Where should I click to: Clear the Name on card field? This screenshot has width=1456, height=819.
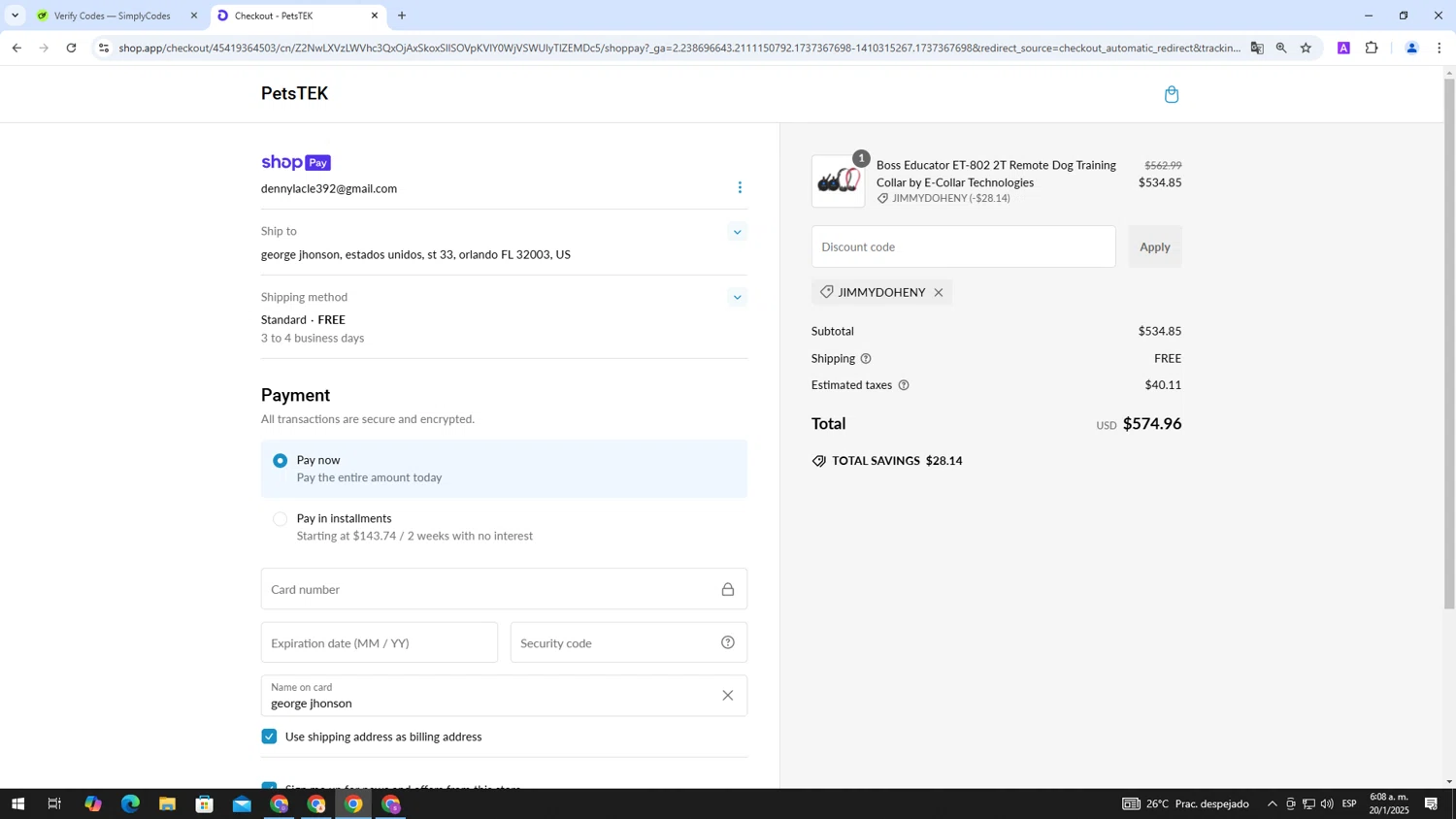pos(727,696)
